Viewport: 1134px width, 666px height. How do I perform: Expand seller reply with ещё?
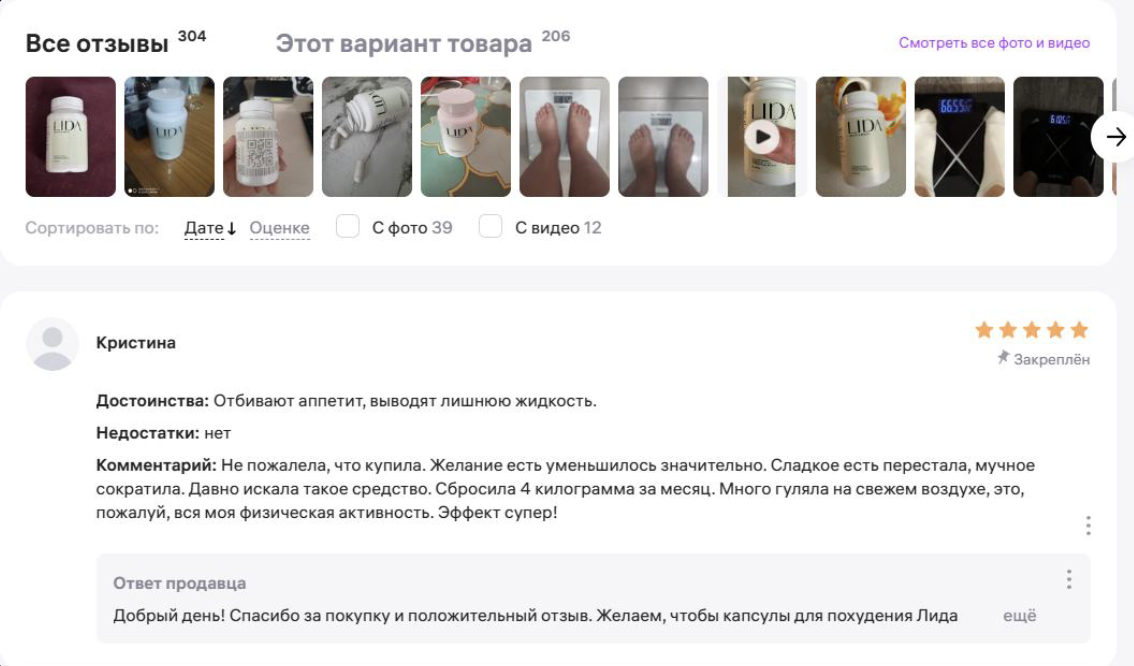point(1019,615)
